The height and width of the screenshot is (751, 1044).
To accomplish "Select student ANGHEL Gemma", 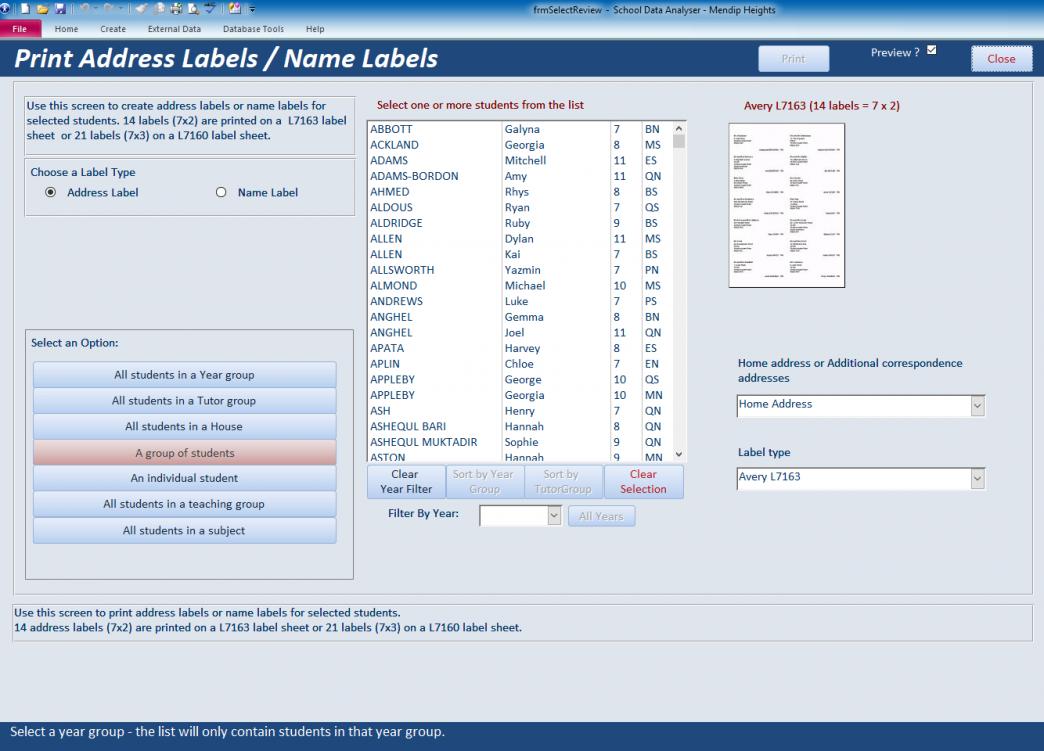I will [x=519, y=317].
